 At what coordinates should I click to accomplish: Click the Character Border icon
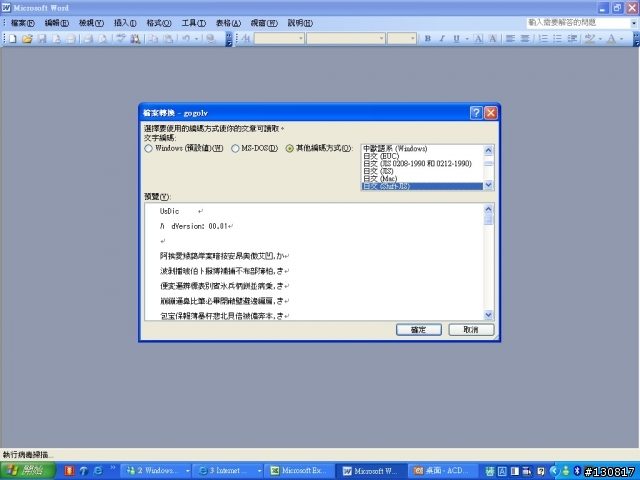(x=478, y=39)
